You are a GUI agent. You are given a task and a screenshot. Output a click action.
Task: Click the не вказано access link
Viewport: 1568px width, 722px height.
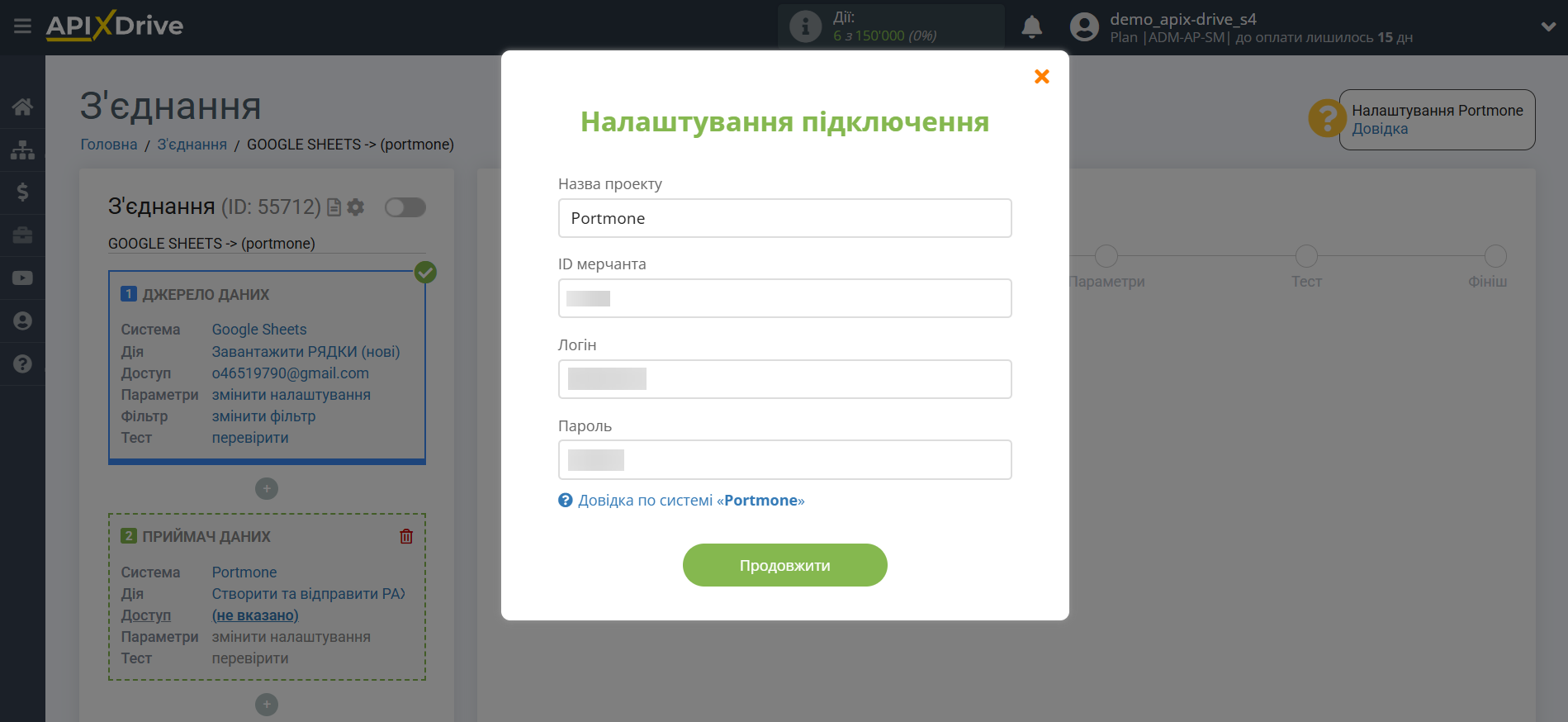[255, 615]
